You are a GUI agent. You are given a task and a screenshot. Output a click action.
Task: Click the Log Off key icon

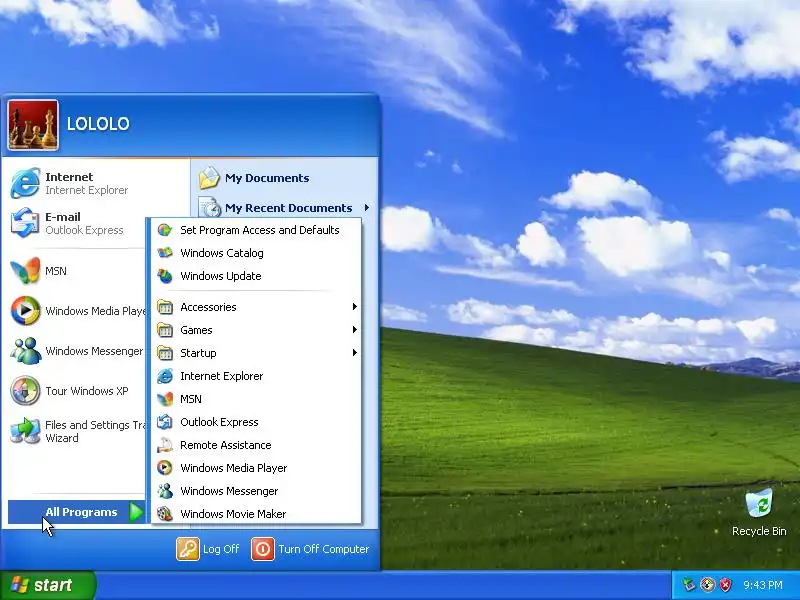pyautogui.click(x=188, y=549)
